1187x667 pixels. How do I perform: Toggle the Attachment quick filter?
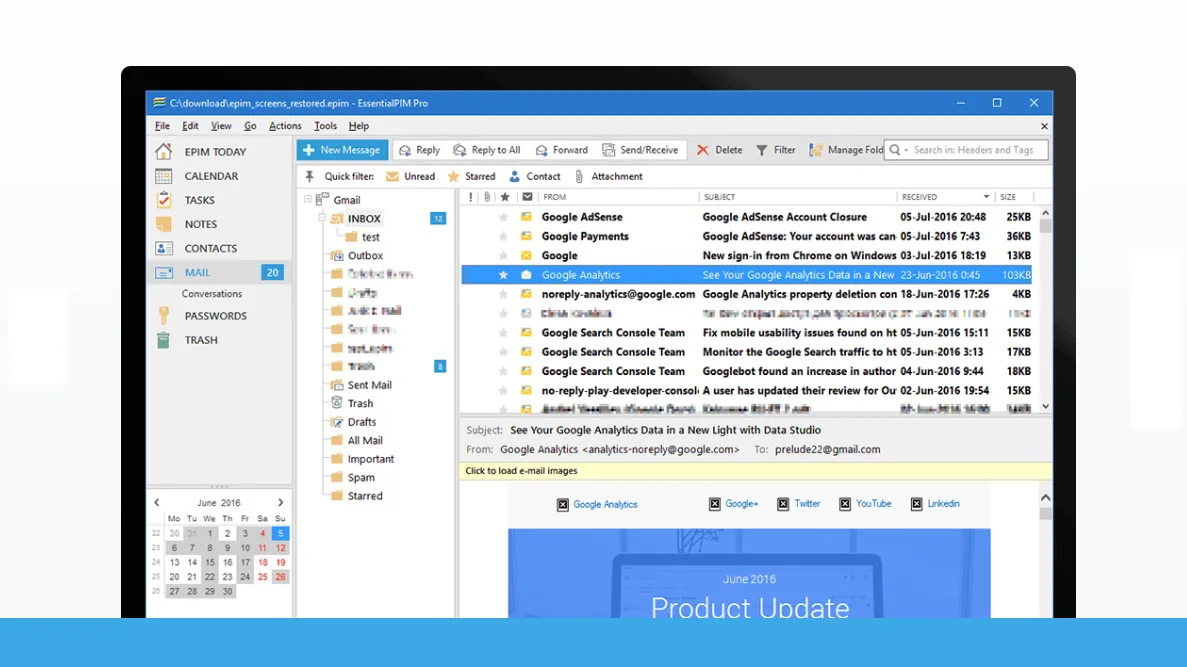pos(608,176)
